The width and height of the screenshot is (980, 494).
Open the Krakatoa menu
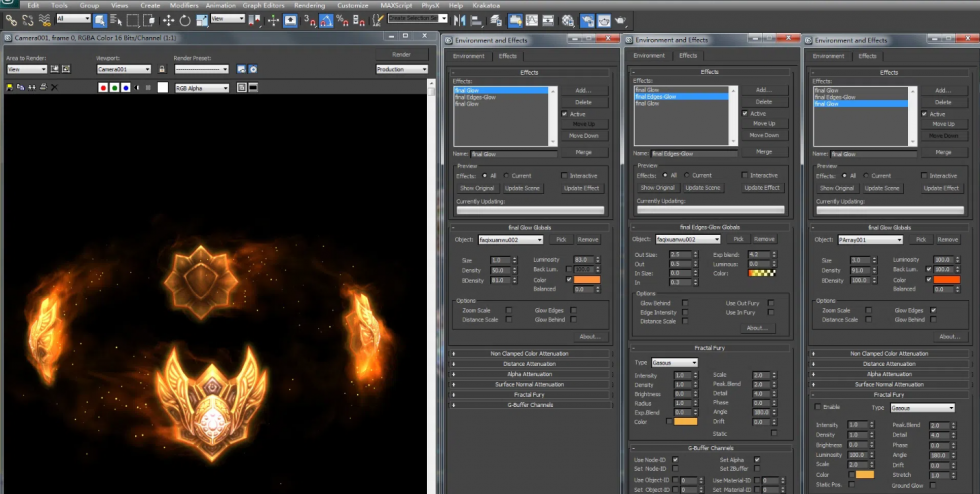(486, 5)
